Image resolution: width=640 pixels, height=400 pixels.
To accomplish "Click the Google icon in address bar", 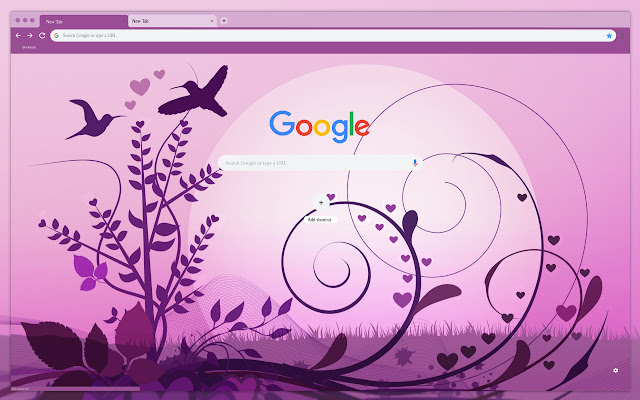I will pos(56,36).
